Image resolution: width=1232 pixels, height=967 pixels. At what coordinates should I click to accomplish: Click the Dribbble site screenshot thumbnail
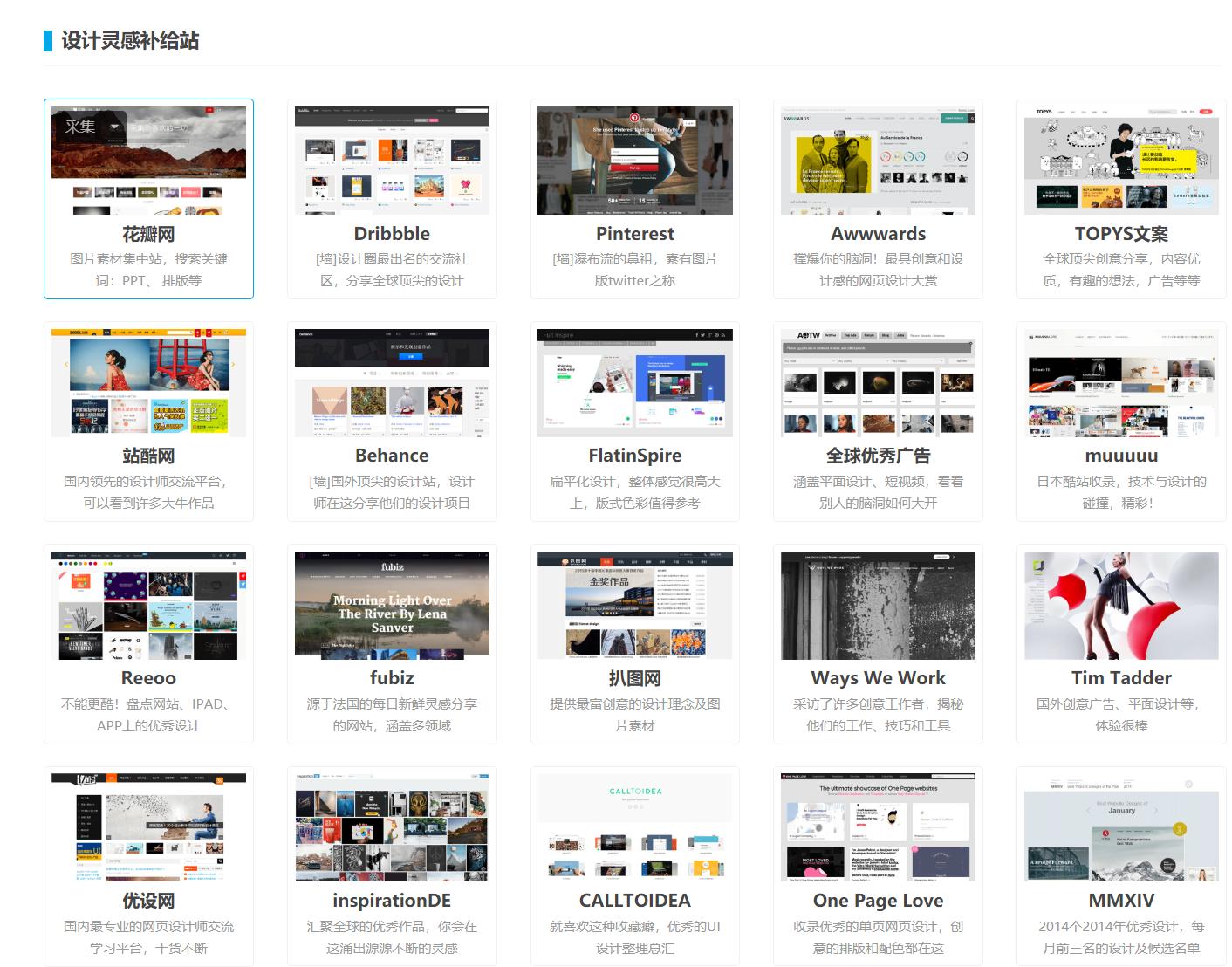tap(392, 161)
